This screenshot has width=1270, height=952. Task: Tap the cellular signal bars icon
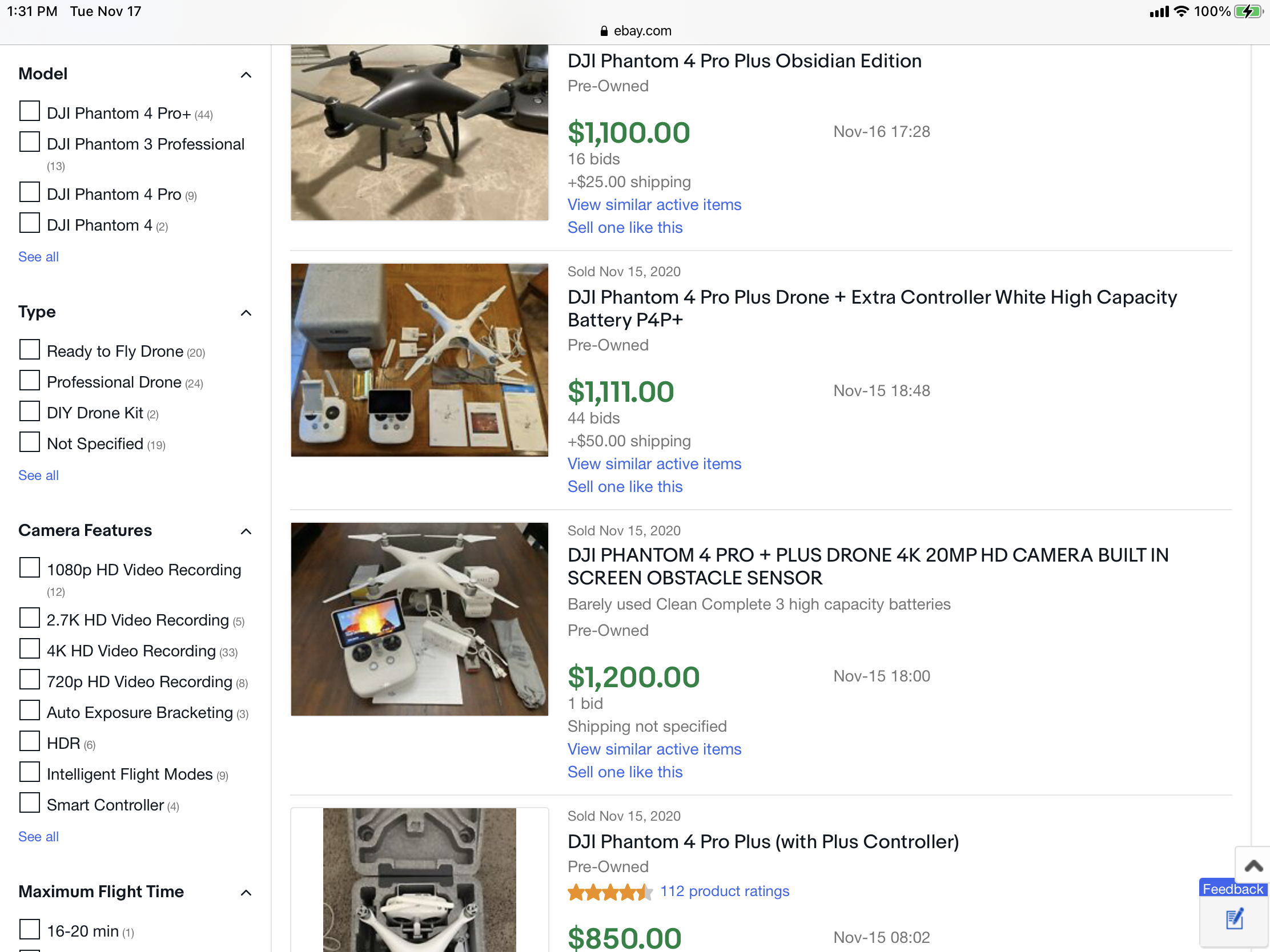(1159, 12)
